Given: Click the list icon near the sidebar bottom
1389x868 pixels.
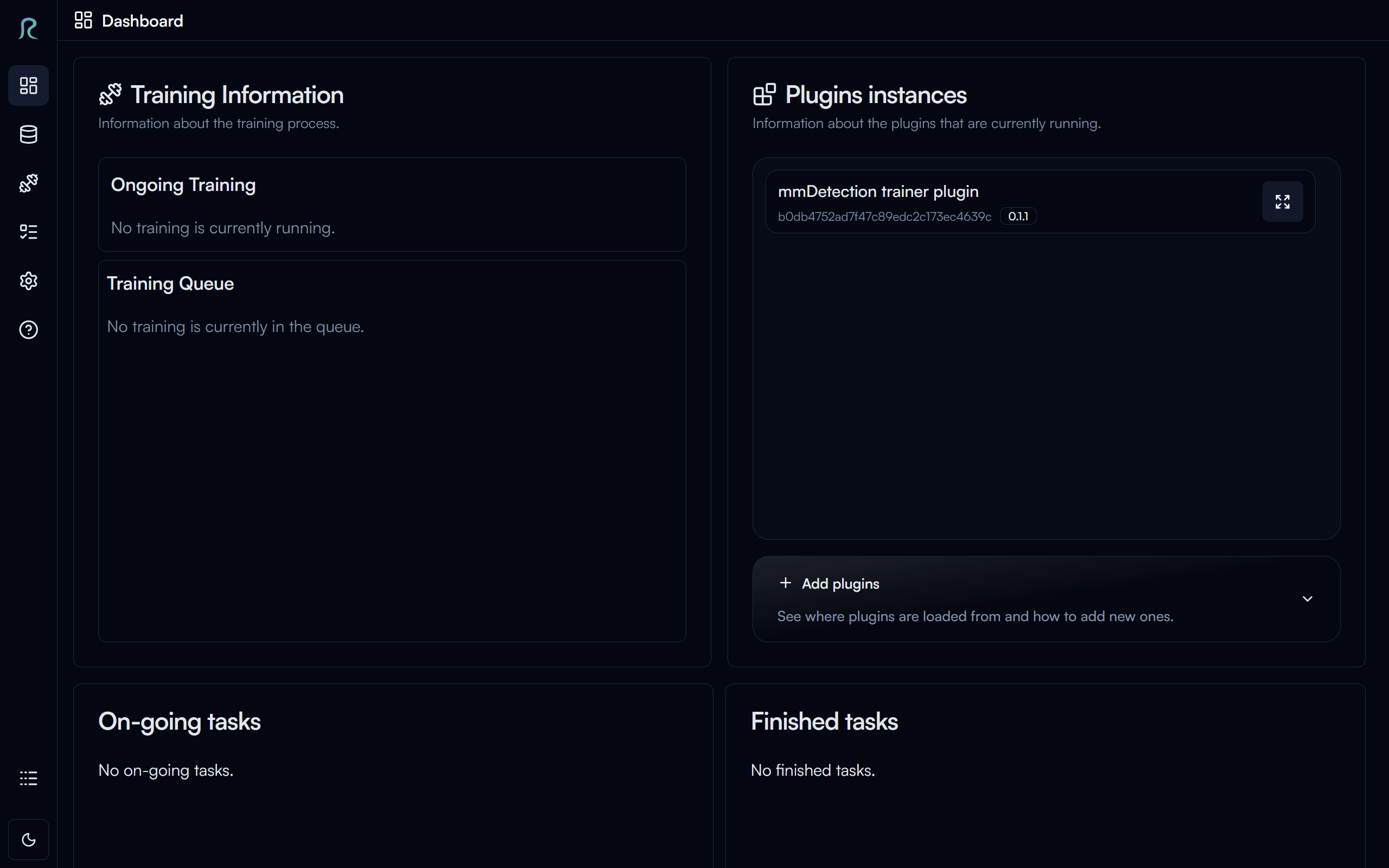Looking at the screenshot, I should click(28, 778).
